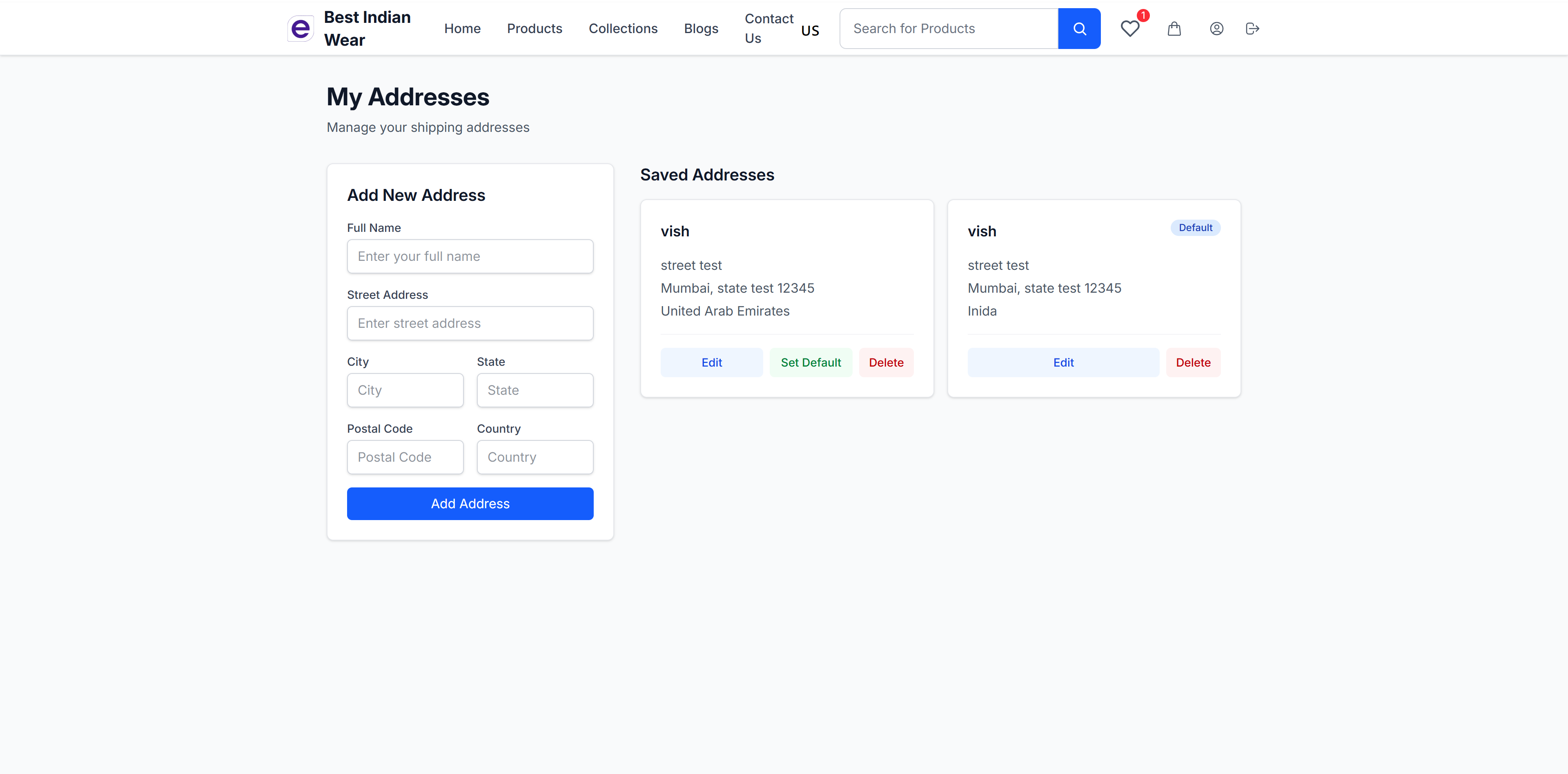
Task: Open the Products menu item
Action: (535, 28)
